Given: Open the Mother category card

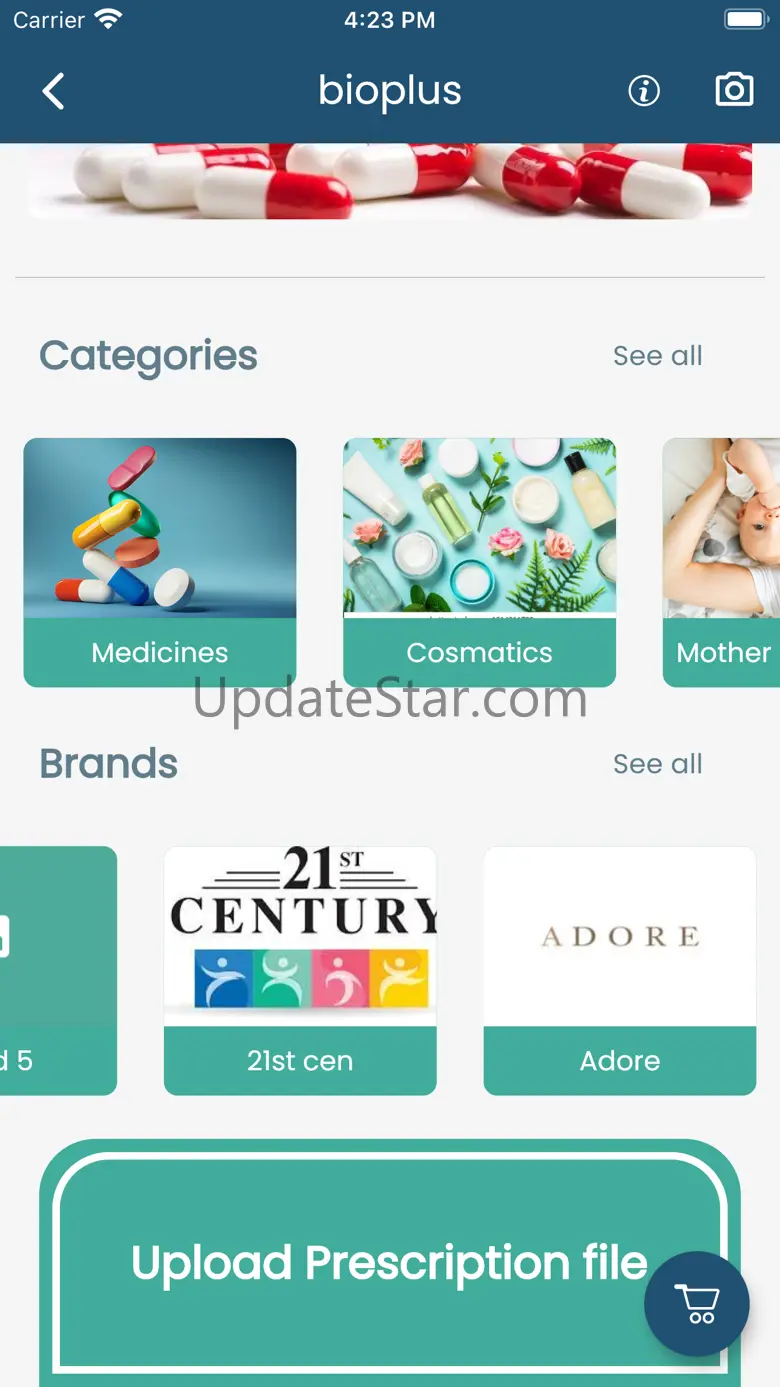Looking at the screenshot, I should 721,562.
